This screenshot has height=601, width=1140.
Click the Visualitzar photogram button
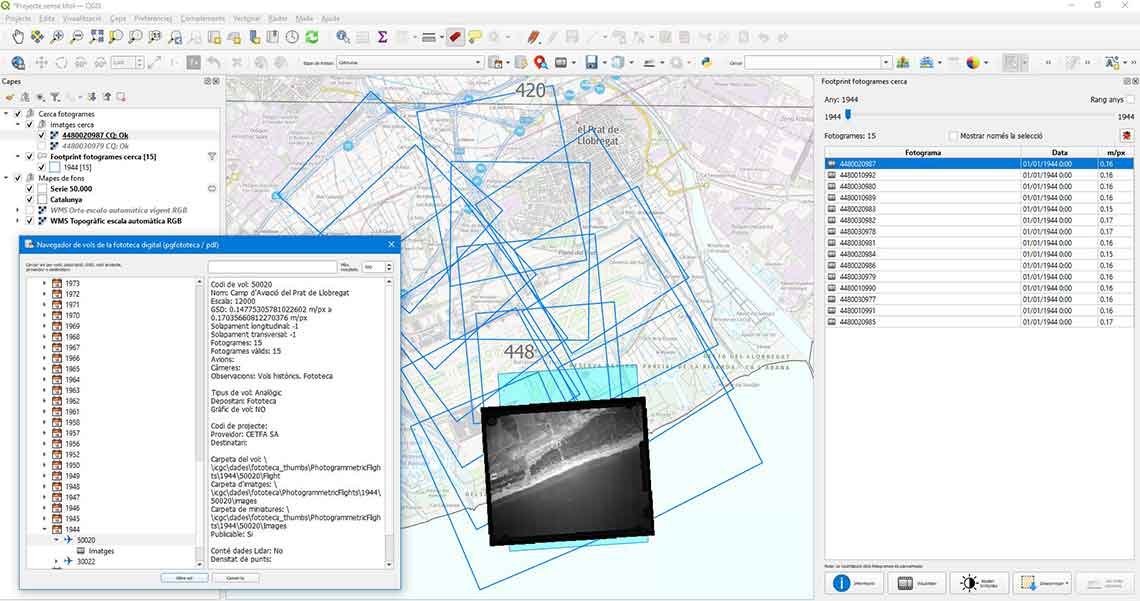click(917, 583)
